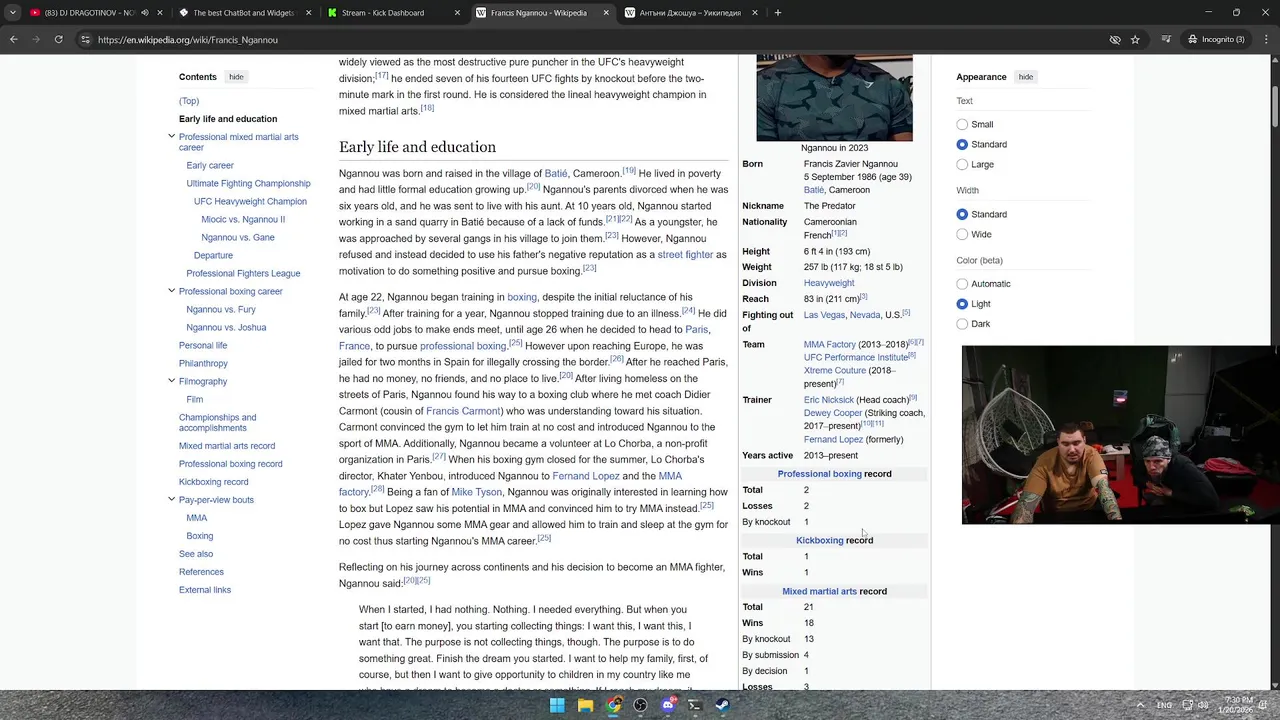Click the ENG language indicator
Image resolution: width=1280 pixels, height=720 pixels.
[x=1164, y=705]
